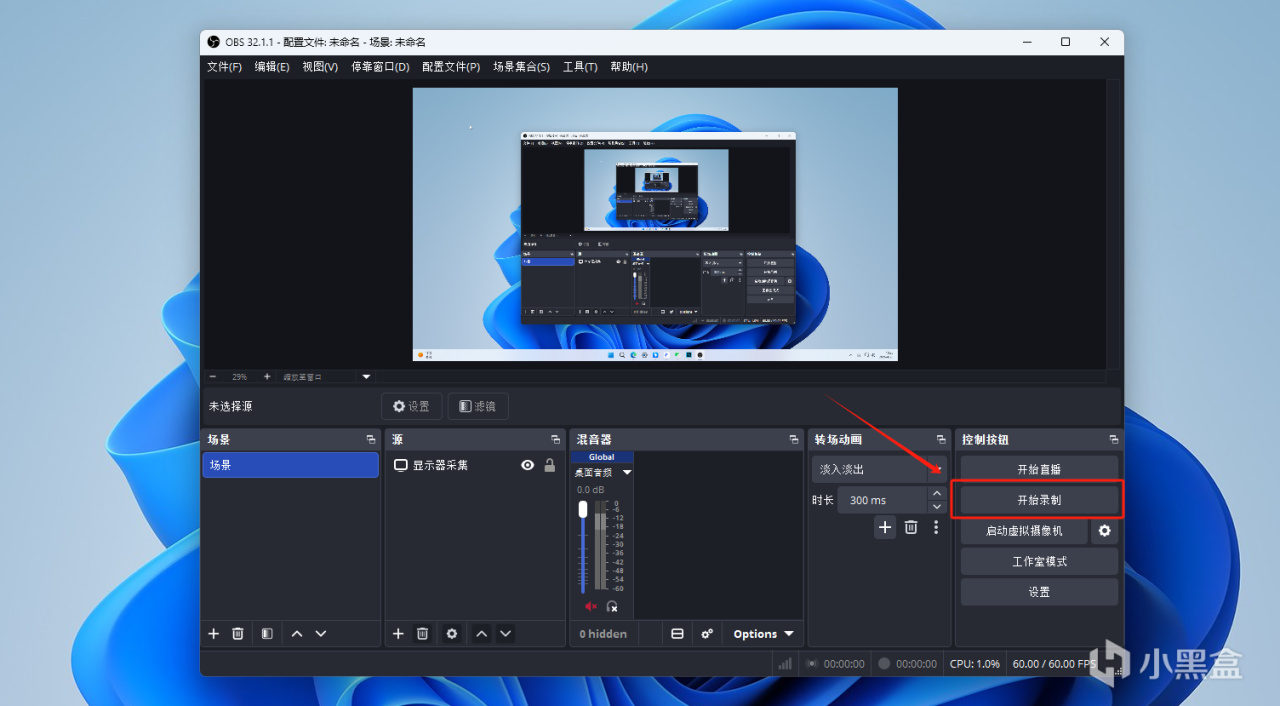The width and height of the screenshot is (1280, 706).
Task: Click the network status bars icon in status bar
Action: click(x=786, y=663)
